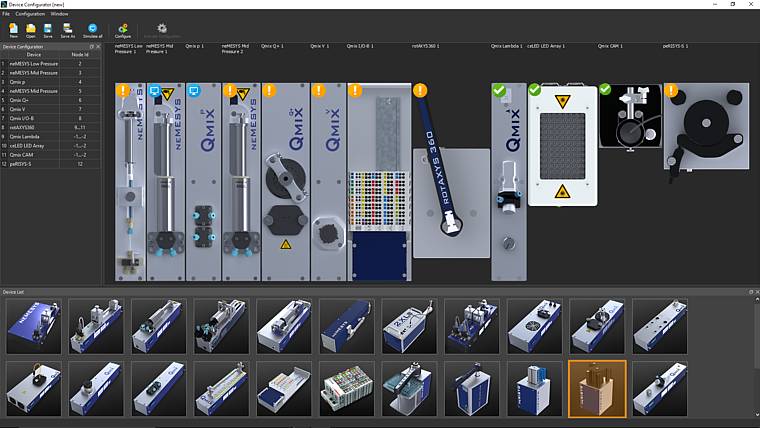This screenshot has width=760, height=428.
Task: Select row 1 neMESYS Low Pressure
Action: click(50, 63)
